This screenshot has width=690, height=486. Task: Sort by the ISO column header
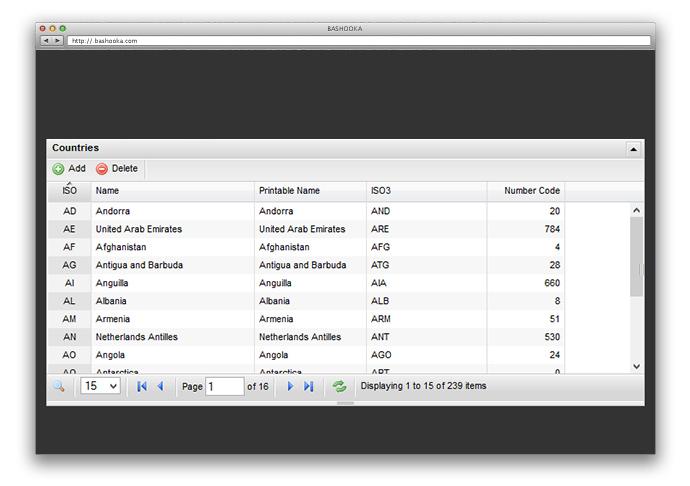point(70,191)
